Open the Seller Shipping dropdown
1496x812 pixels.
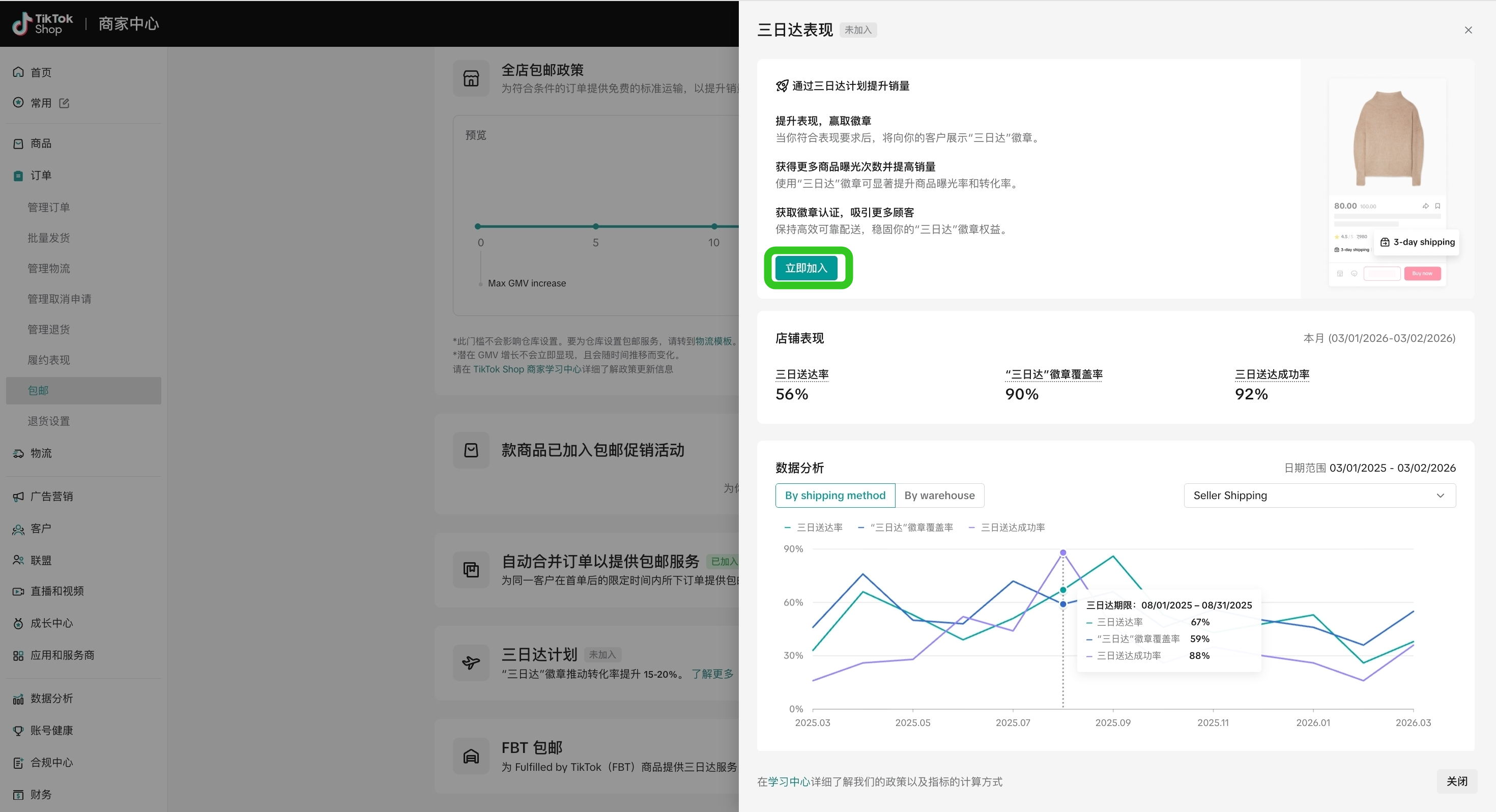[1319, 496]
